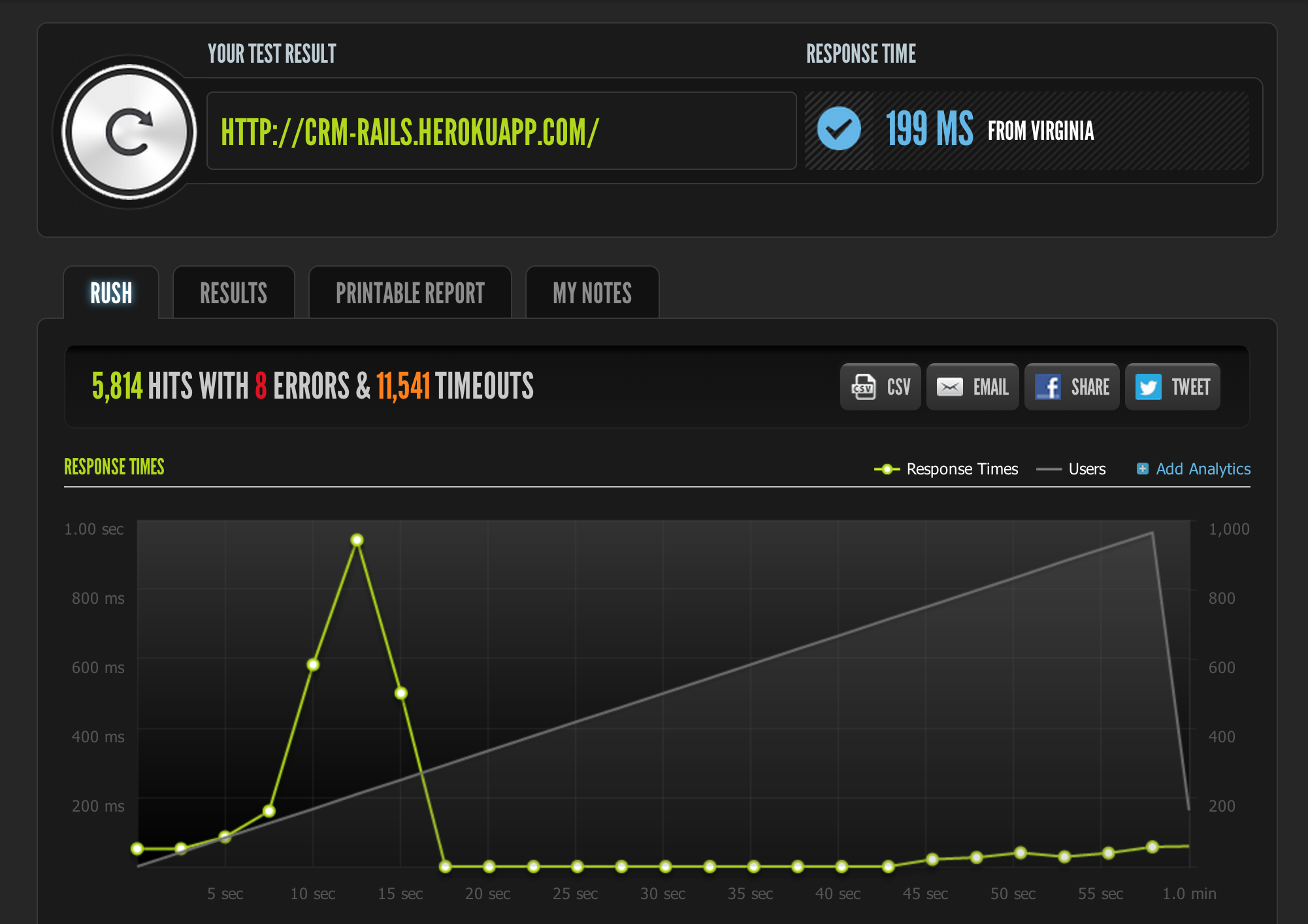
Task: Open the EMAIL sharing option
Action: click(974, 387)
